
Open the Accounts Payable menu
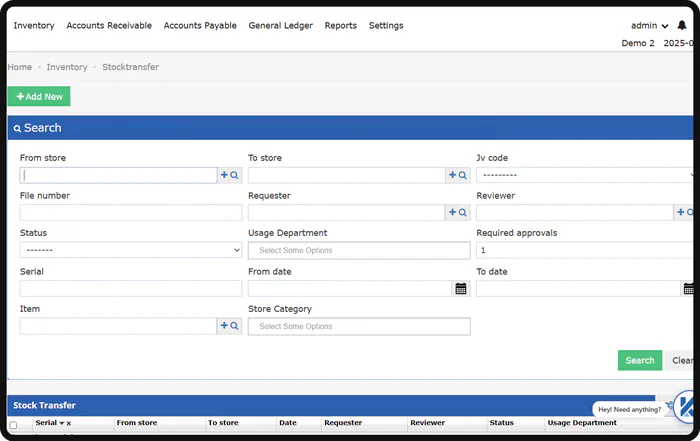pos(200,25)
